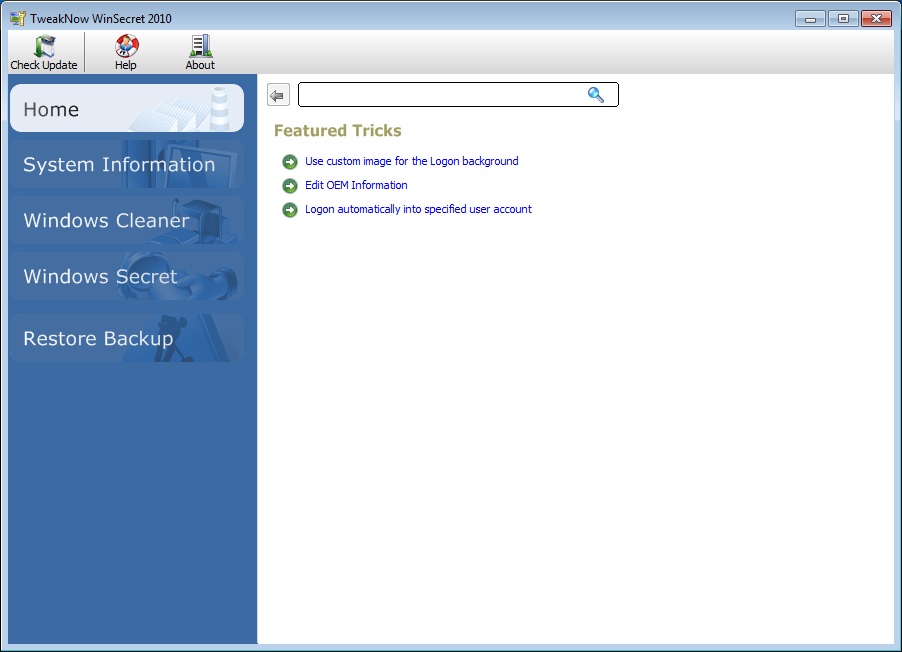902x652 pixels.
Task: Click the magnifying glass search icon
Action: 595,95
